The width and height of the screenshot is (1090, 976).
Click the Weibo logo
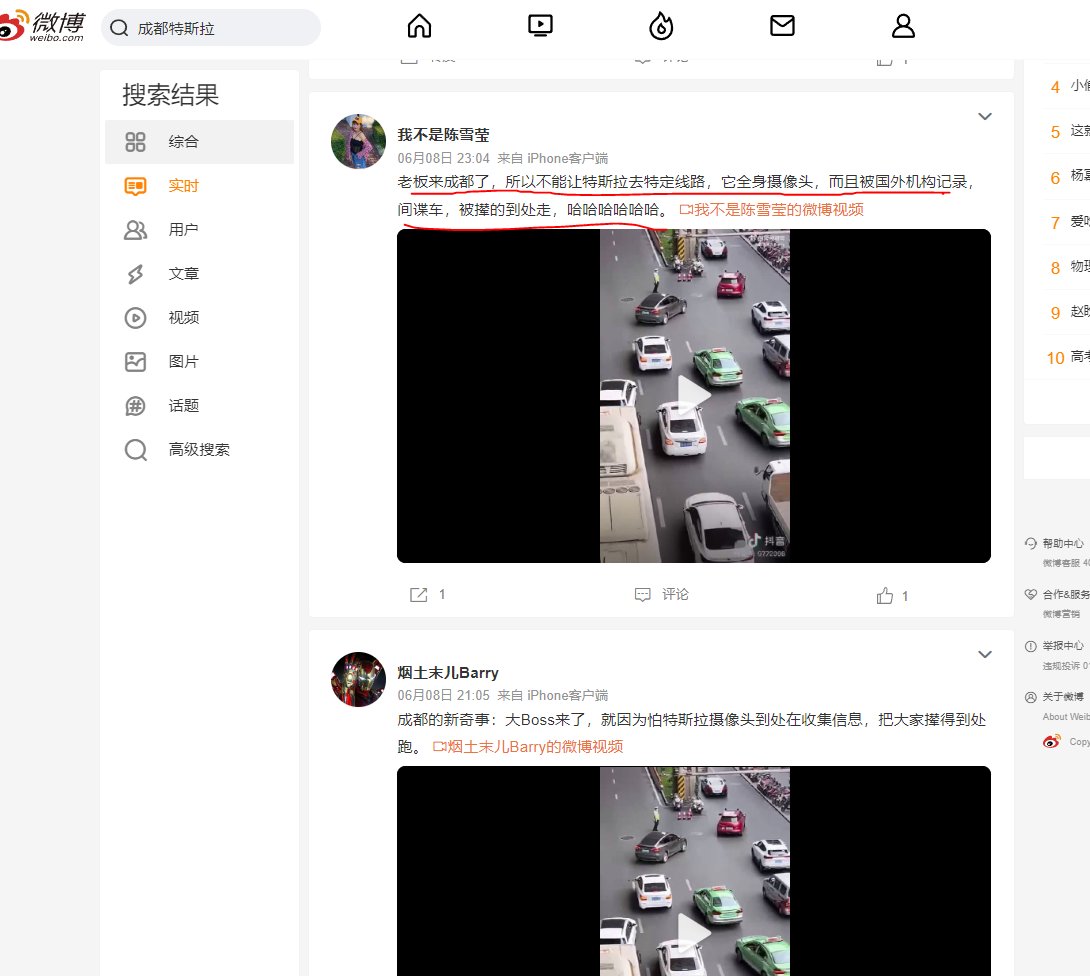pos(42,26)
